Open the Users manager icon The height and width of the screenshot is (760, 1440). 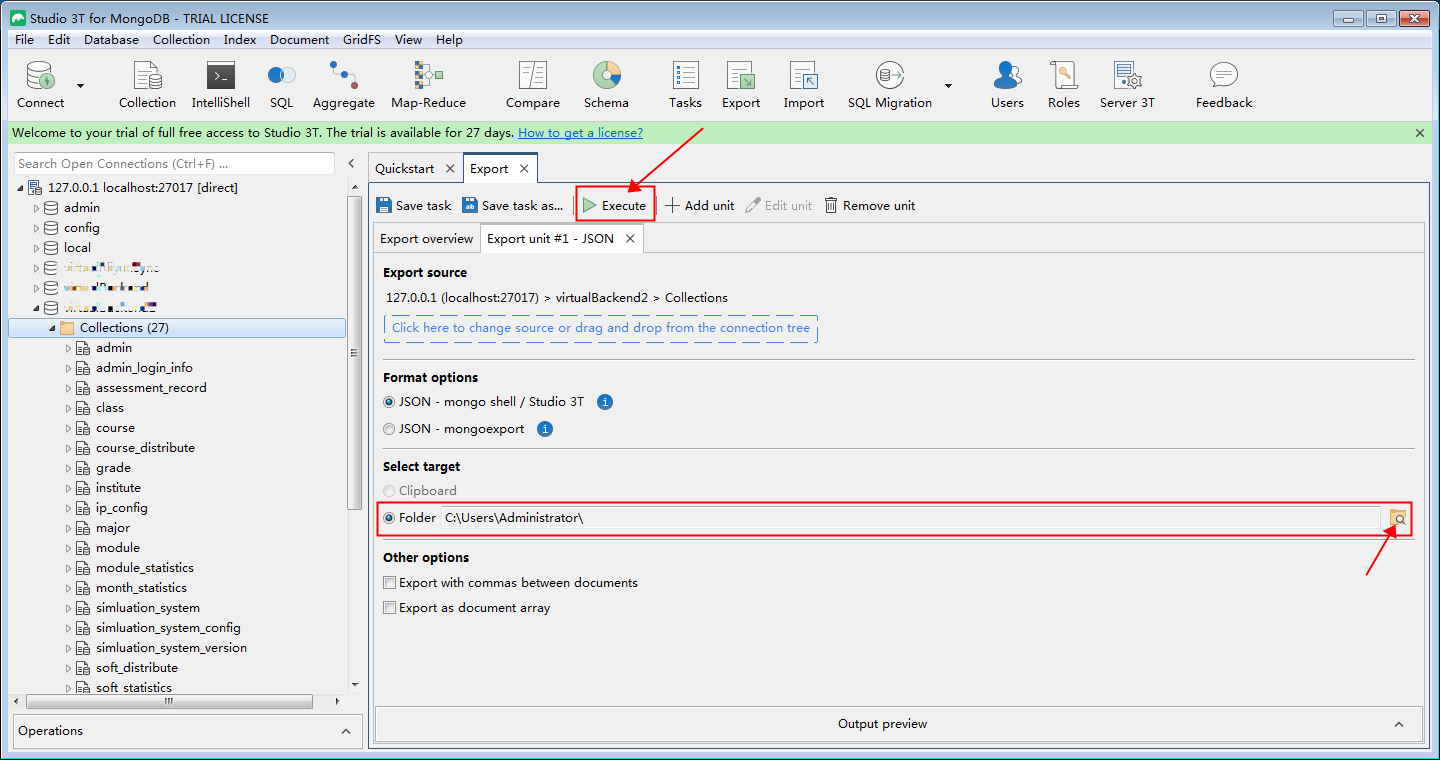tap(1007, 85)
